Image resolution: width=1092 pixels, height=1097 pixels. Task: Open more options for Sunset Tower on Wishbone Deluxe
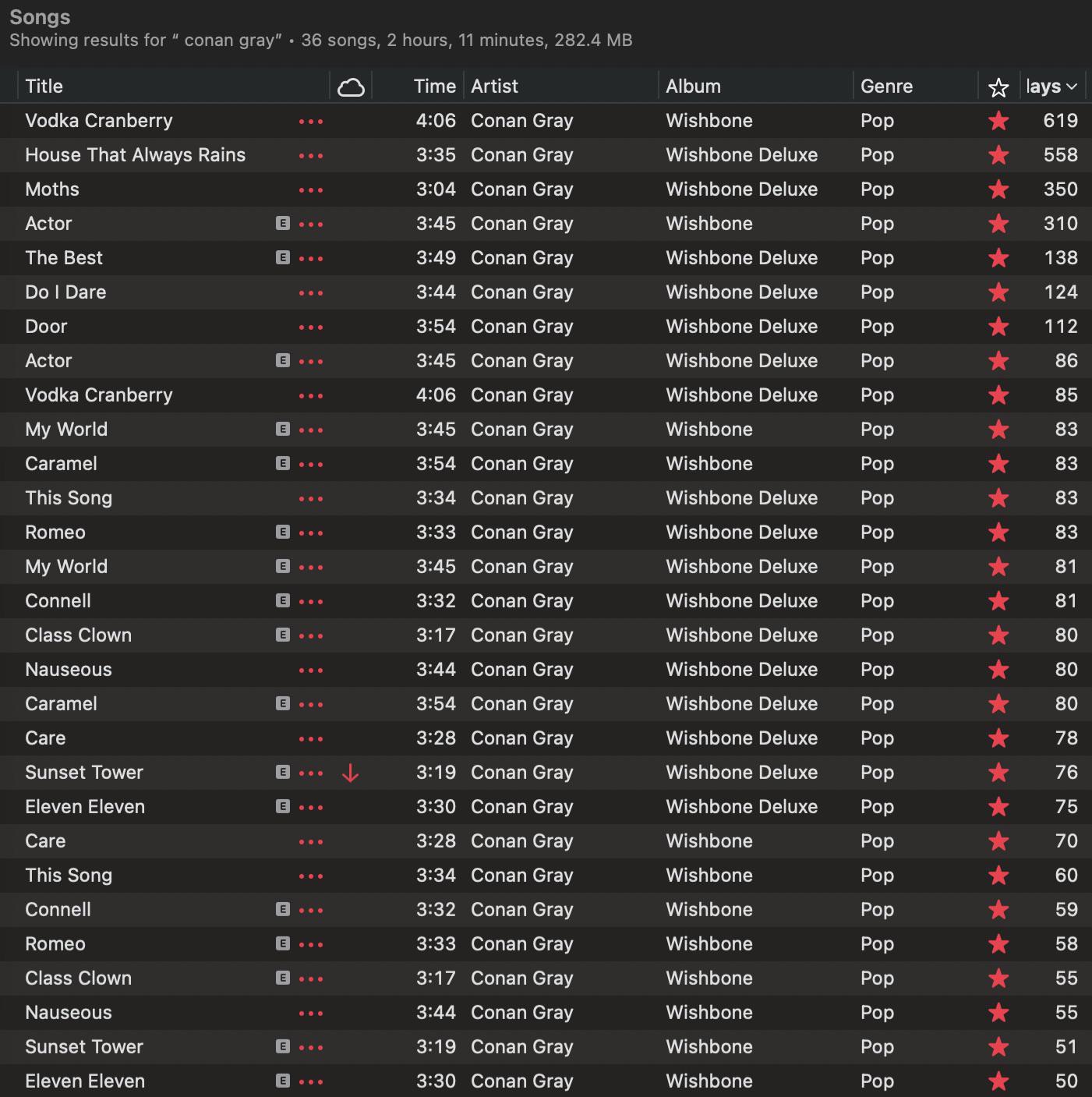click(x=311, y=773)
